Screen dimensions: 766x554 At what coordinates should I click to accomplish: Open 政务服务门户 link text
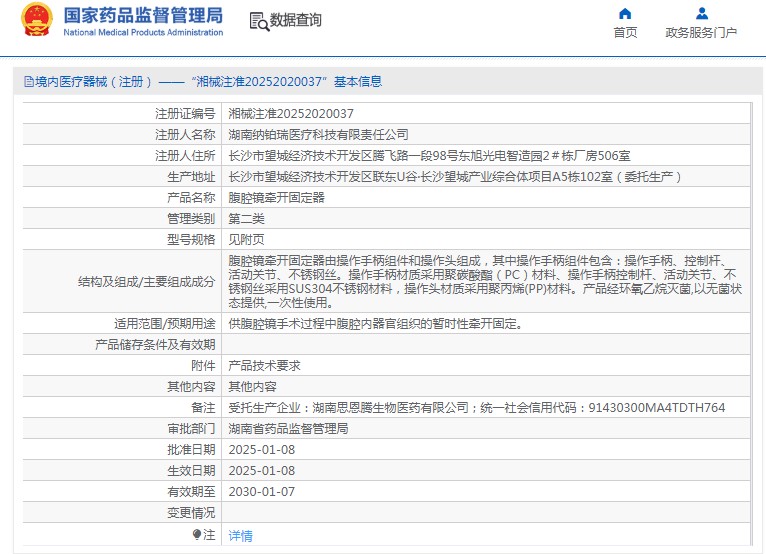coord(701,33)
